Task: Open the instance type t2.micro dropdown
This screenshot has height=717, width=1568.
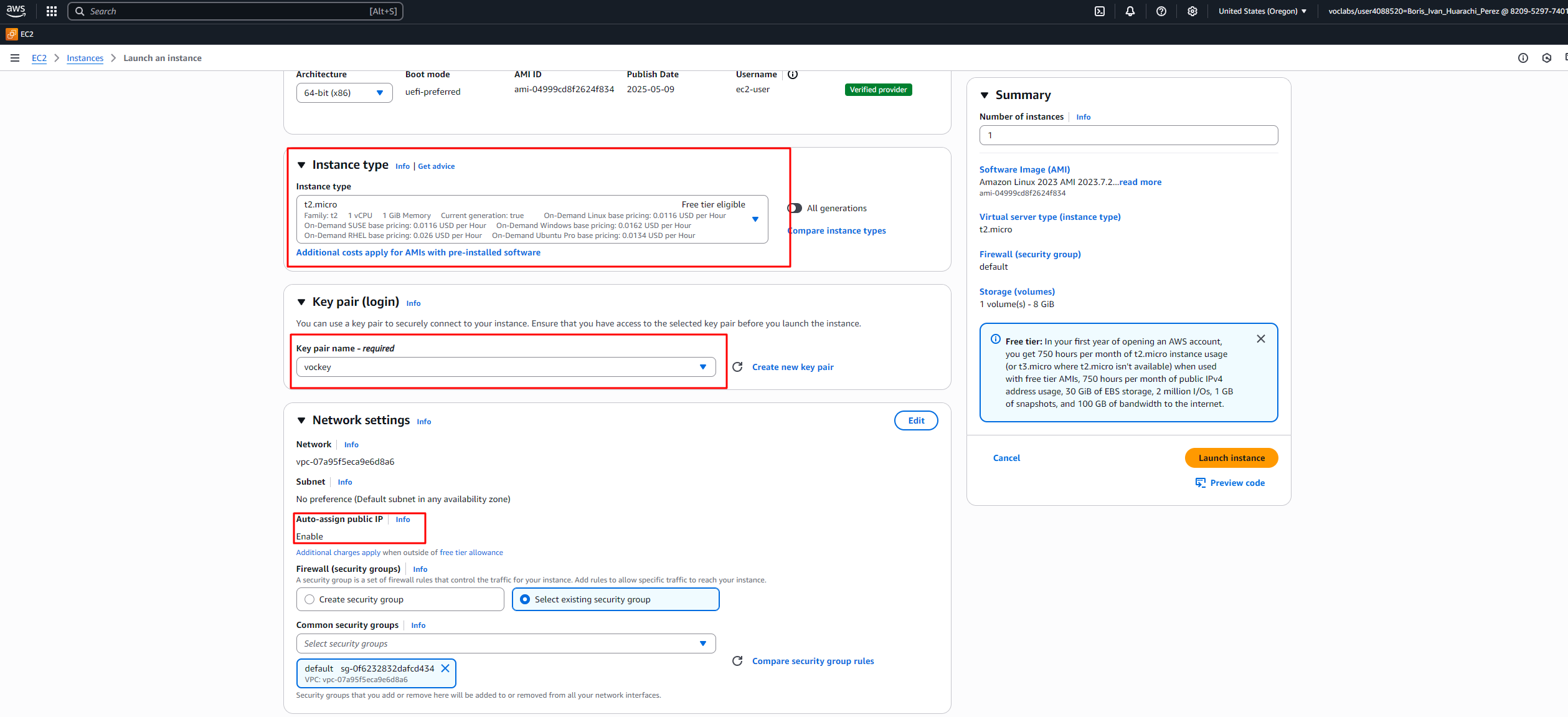Action: coord(532,219)
